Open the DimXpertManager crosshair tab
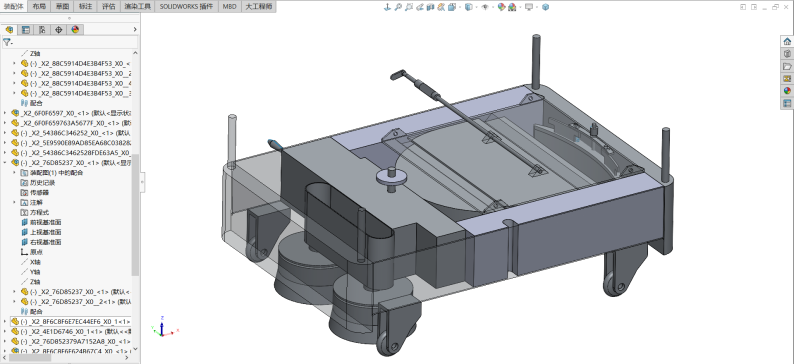The height and width of the screenshot is (364, 794). pyautogui.click(x=59, y=29)
